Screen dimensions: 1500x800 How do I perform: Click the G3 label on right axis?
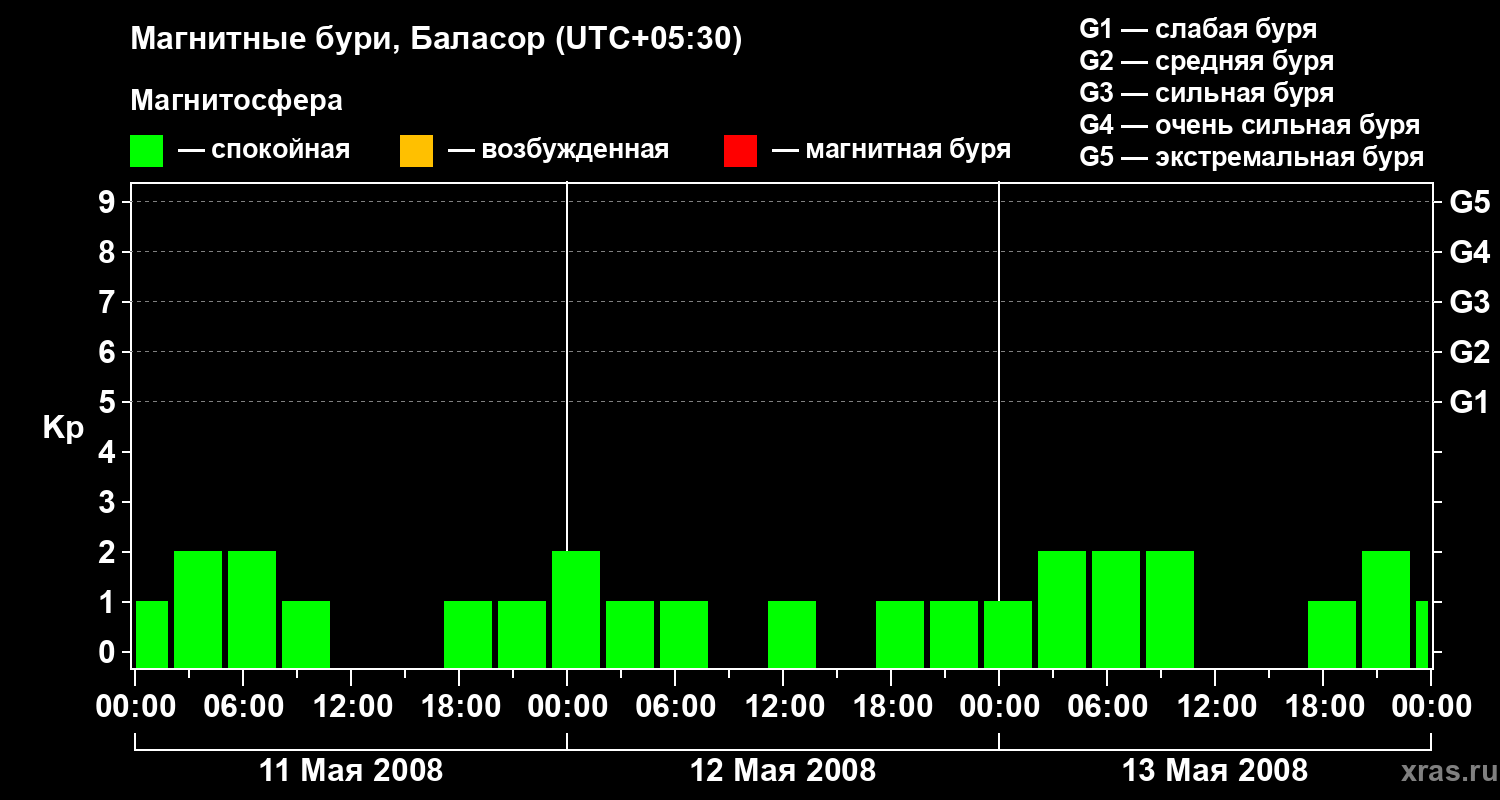tap(1469, 302)
